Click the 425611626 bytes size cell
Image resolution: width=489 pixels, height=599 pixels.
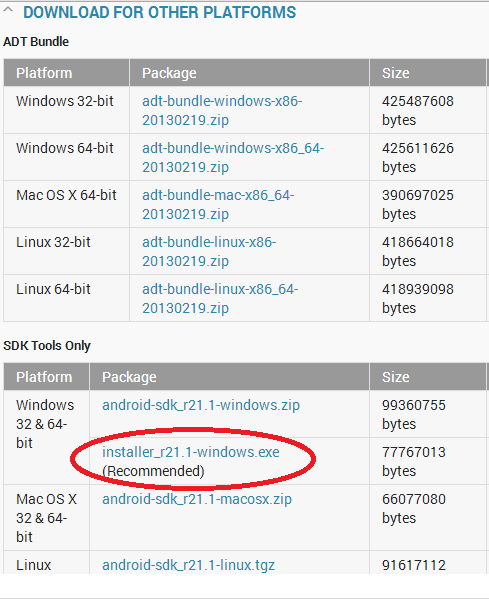tap(428, 157)
